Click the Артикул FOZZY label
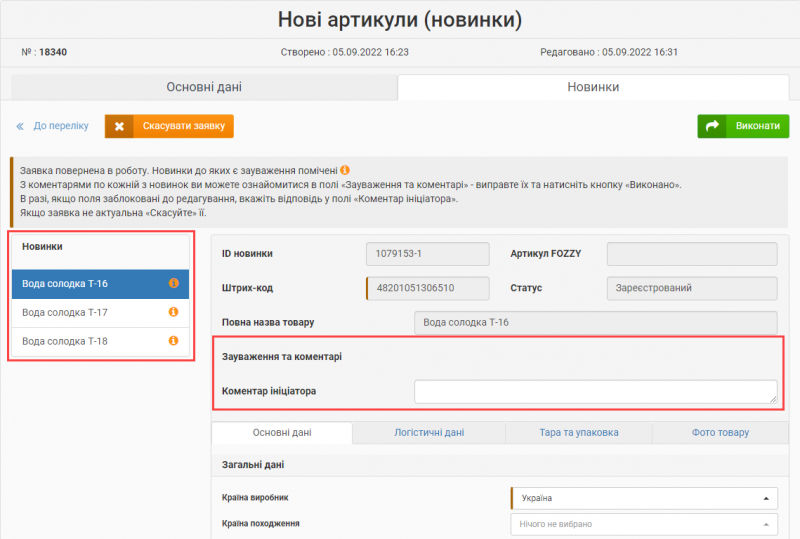Viewport: 800px width, 539px height. pos(546,254)
